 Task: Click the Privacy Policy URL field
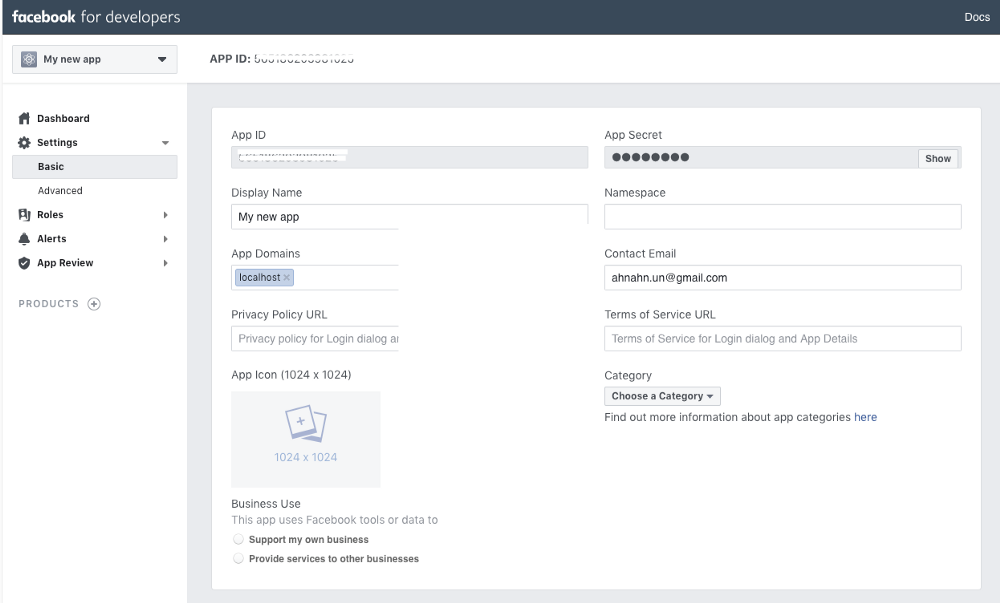click(x=315, y=338)
